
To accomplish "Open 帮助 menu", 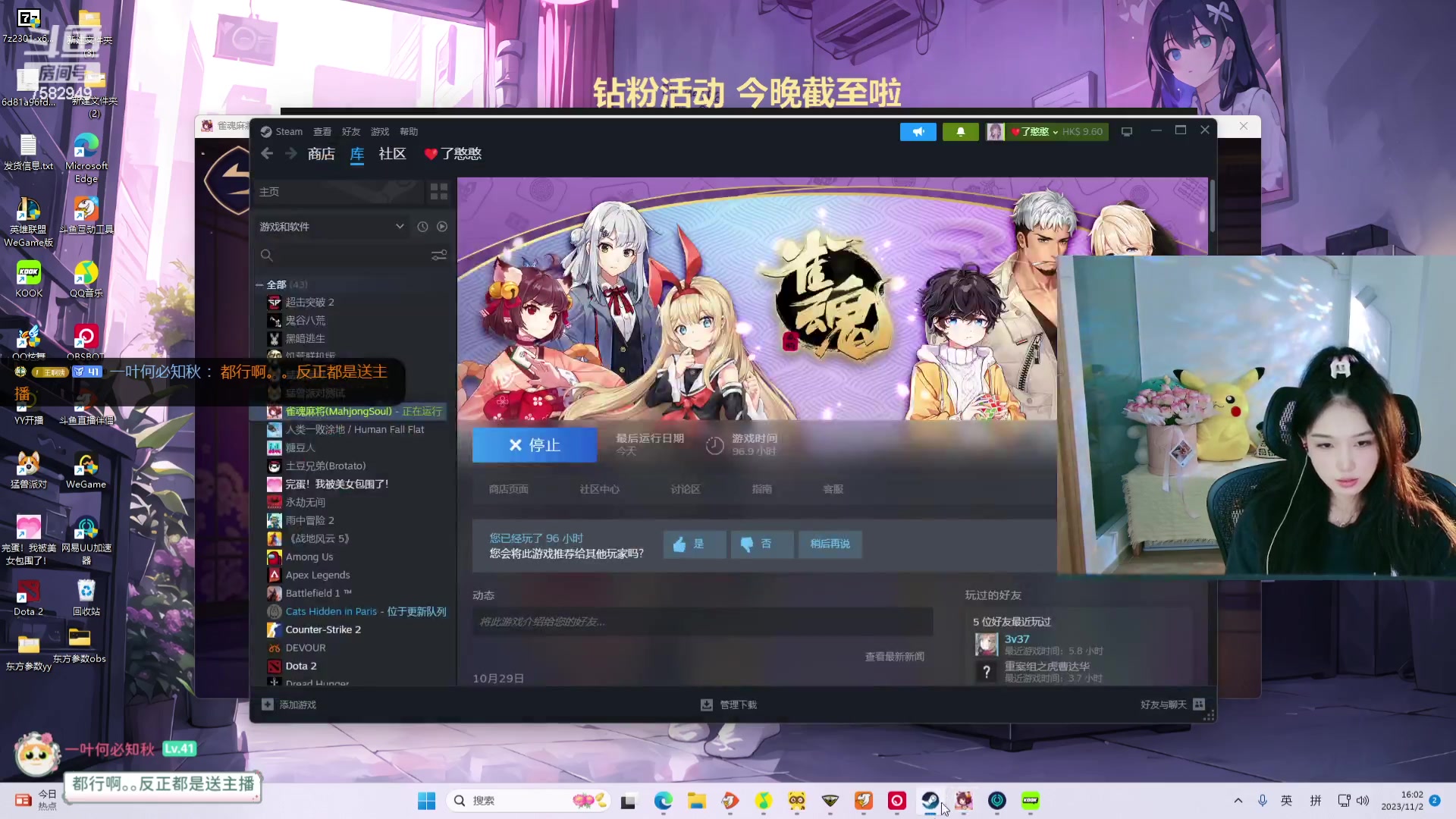I will pyautogui.click(x=409, y=132).
